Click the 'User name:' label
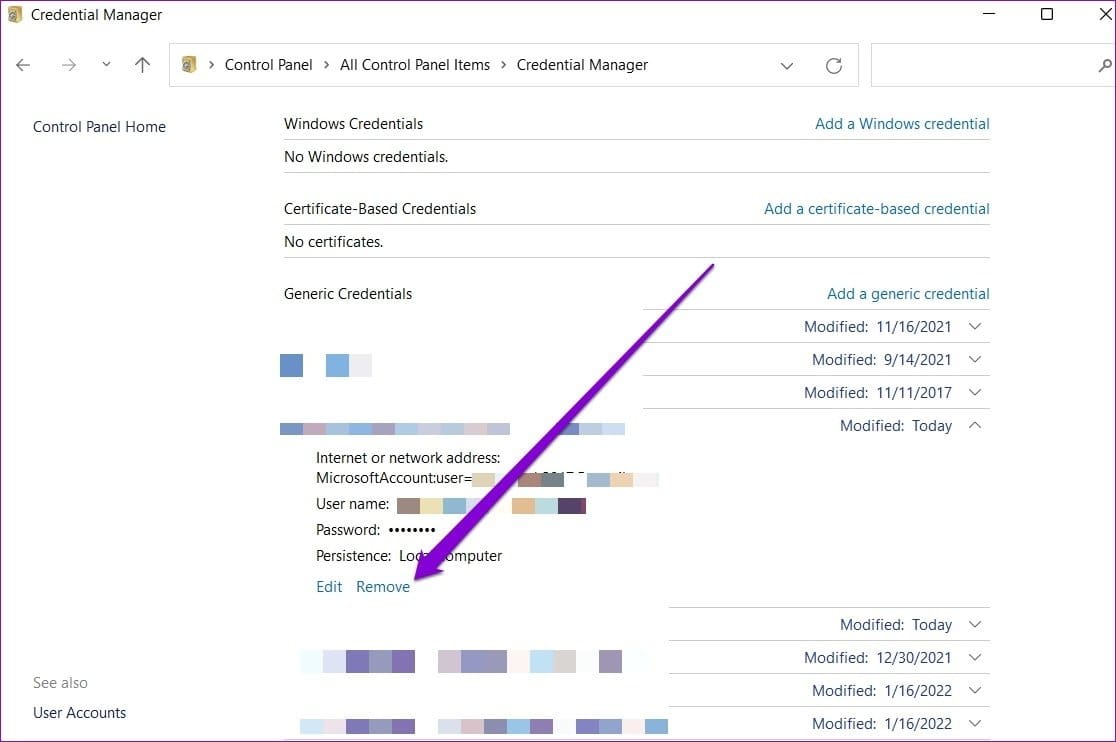This screenshot has height=742, width=1116. click(x=352, y=504)
